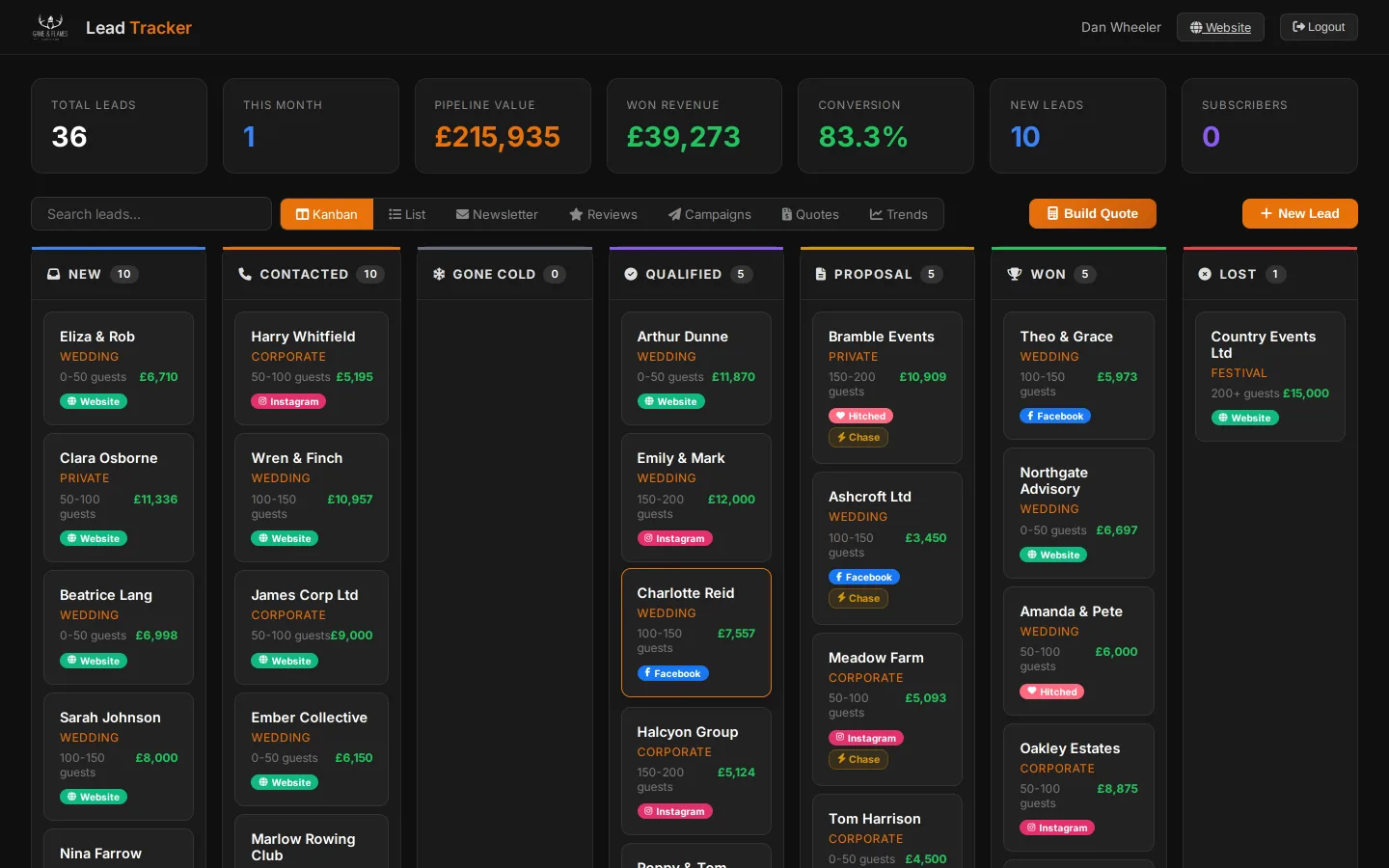Image resolution: width=1389 pixels, height=868 pixels.
Task: Switch to the List view tab
Action: 407,214
